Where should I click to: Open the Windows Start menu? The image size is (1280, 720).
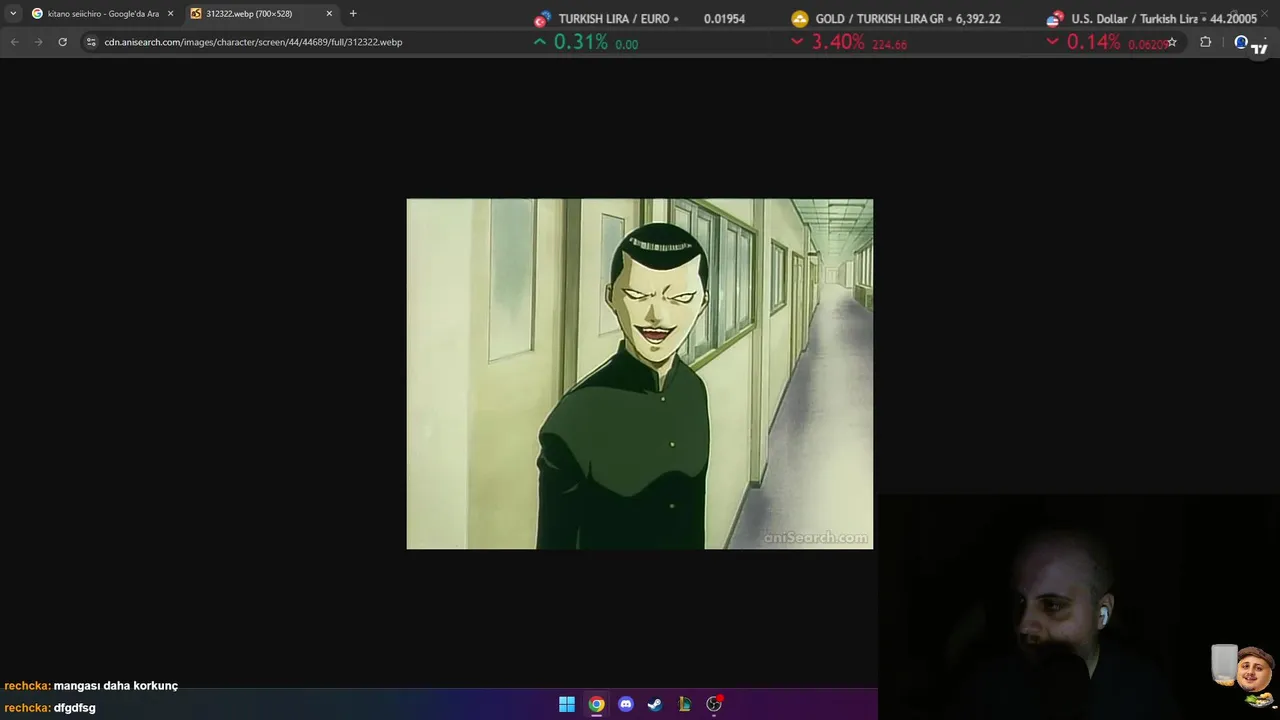(567, 704)
